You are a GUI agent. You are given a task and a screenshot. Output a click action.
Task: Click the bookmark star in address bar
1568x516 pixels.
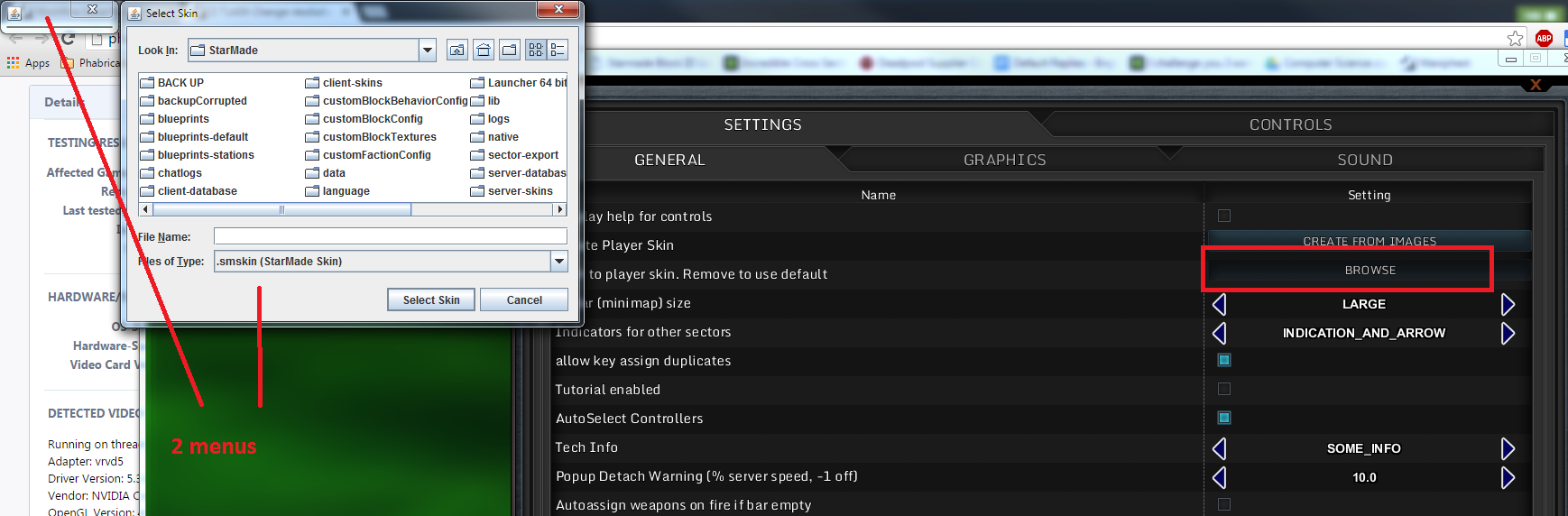click(1516, 38)
